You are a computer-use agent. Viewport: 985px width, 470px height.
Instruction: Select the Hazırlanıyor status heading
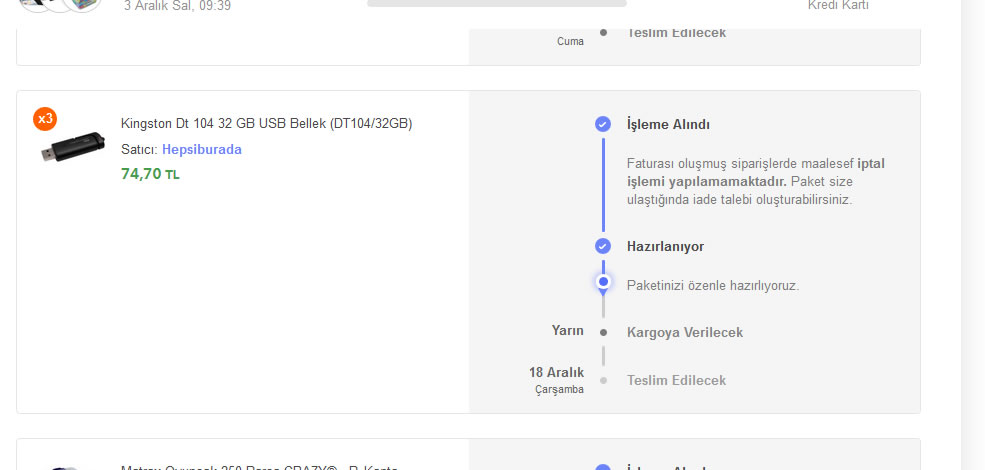pyautogui.click(x=665, y=246)
